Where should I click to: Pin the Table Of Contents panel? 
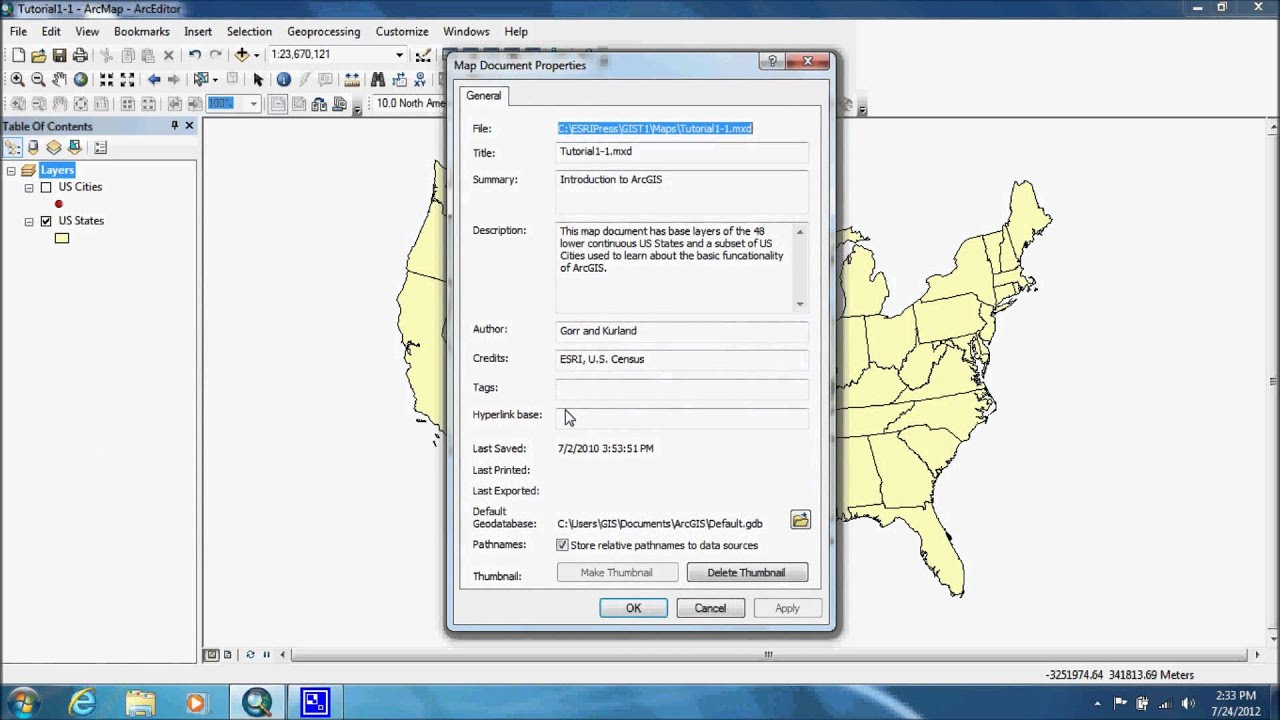(174, 126)
